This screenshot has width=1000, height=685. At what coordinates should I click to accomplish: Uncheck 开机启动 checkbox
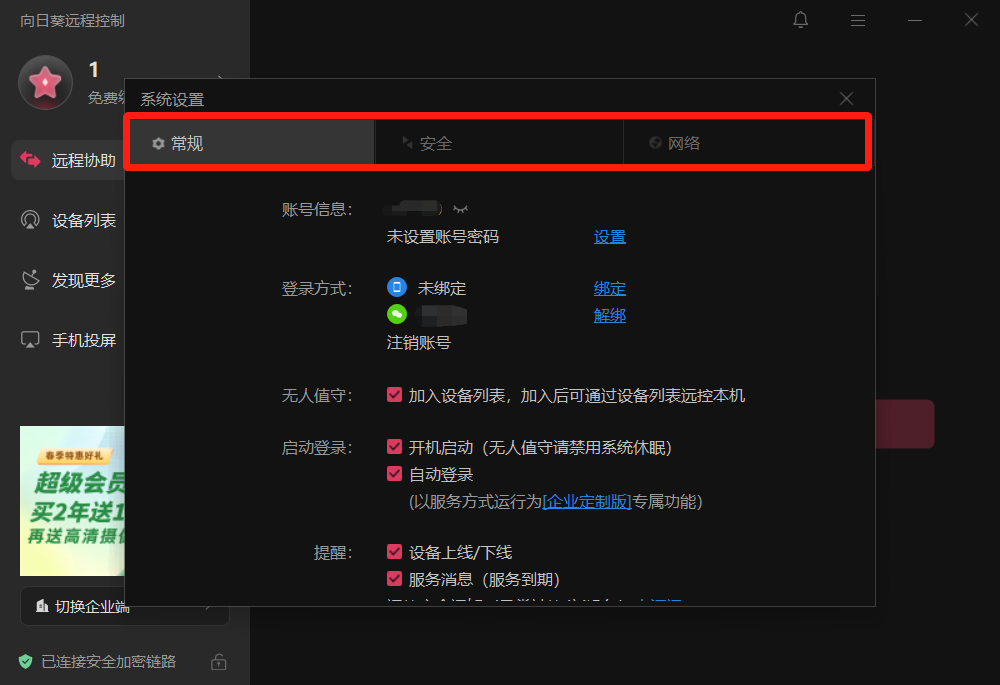(x=394, y=446)
